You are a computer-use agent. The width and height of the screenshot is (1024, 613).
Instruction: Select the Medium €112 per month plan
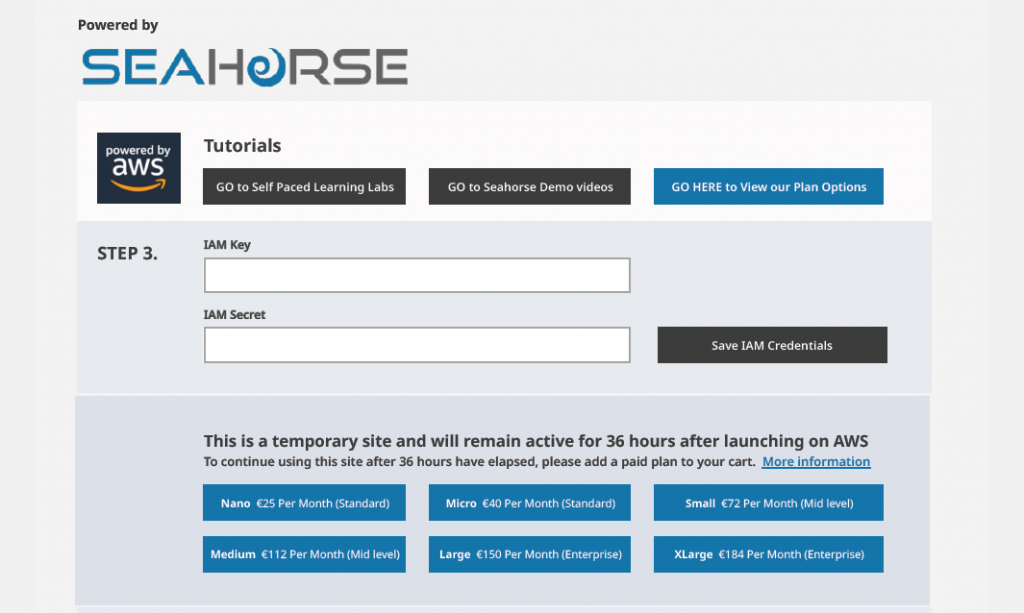tap(304, 554)
